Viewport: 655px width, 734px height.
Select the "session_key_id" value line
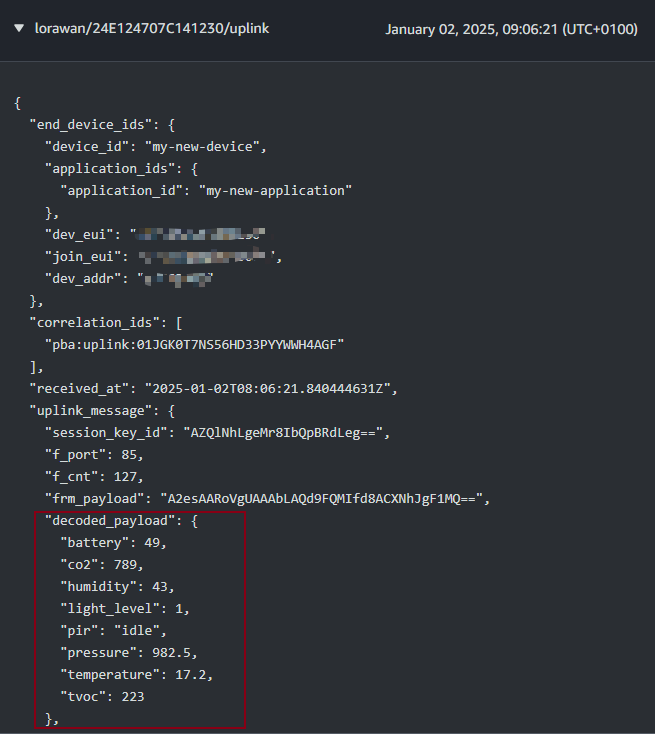[x=217, y=433]
